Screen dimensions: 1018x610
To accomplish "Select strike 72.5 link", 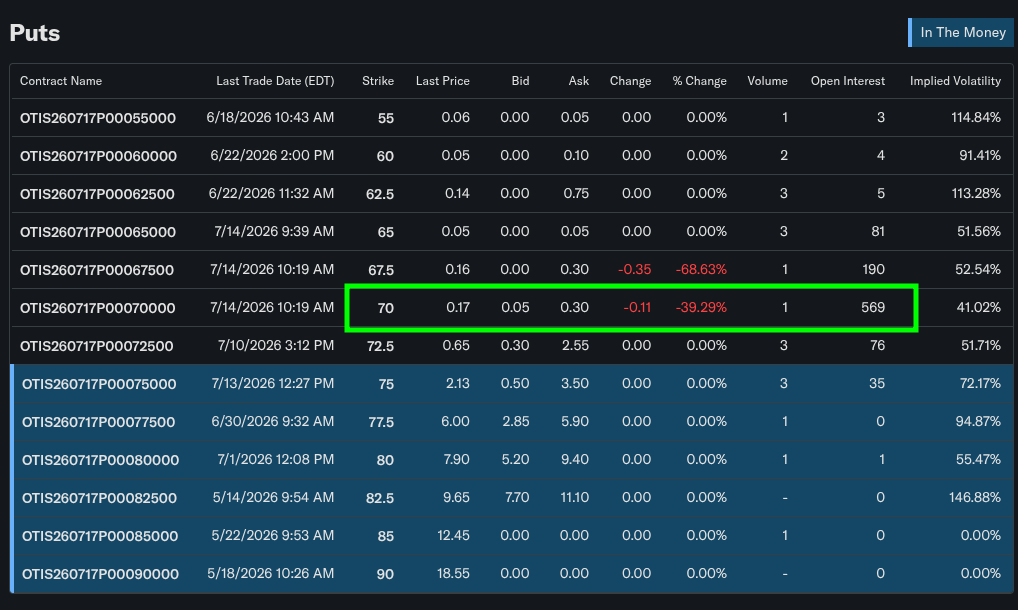I will coord(380,347).
